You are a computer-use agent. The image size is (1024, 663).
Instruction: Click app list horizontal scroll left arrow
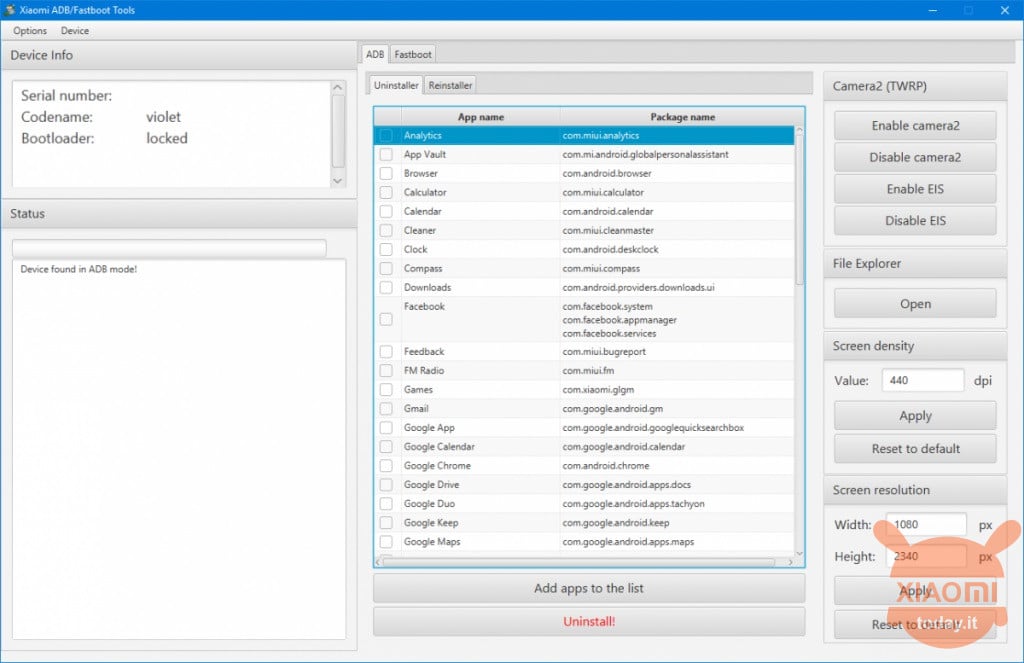pyautogui.click(x=378, y=562)
